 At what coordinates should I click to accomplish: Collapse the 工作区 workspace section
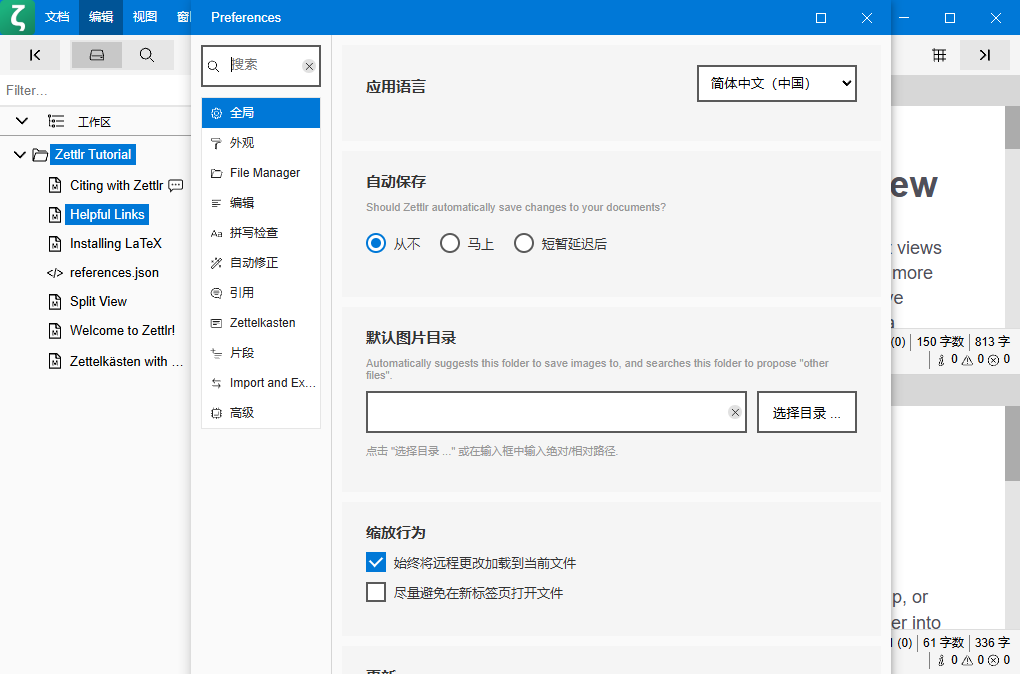coord(22,121)
